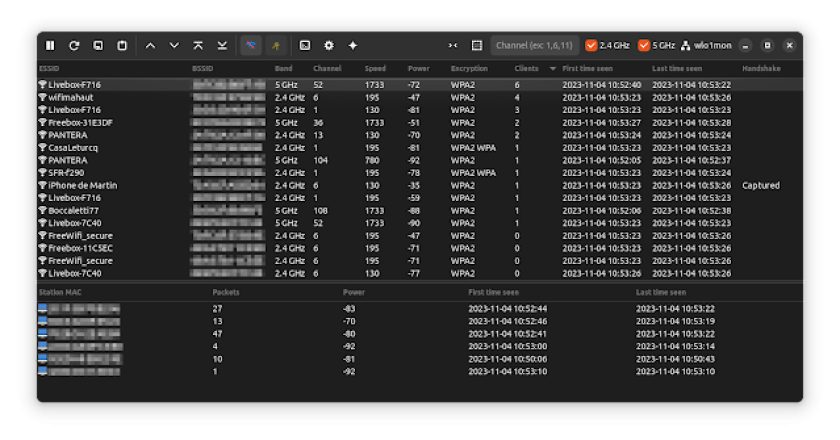The width and height of the screenshot is (840, 440).
Task: Click the Clients column sort arrow
Action: [x=552, y=69]
